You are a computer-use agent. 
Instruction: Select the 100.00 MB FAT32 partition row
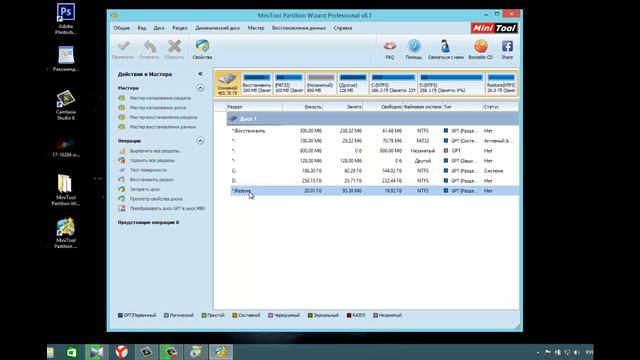point(374,141)
